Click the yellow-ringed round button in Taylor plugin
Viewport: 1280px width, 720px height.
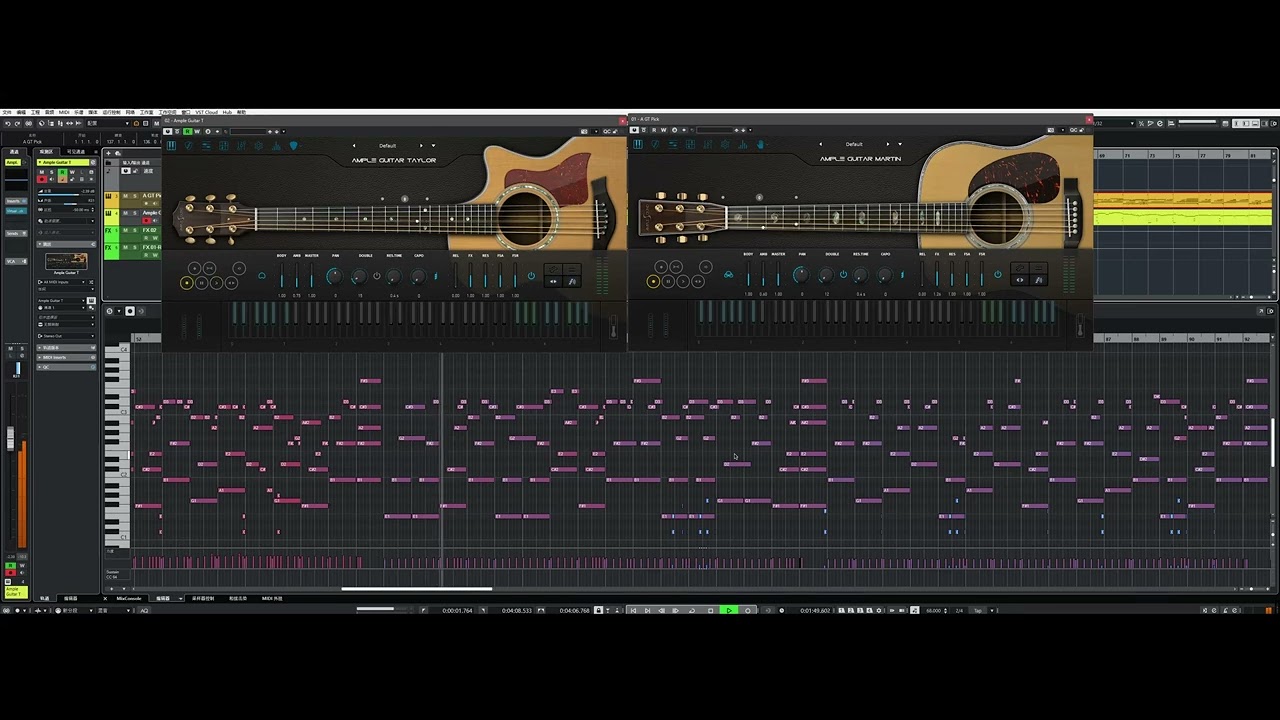pos(187,283)
